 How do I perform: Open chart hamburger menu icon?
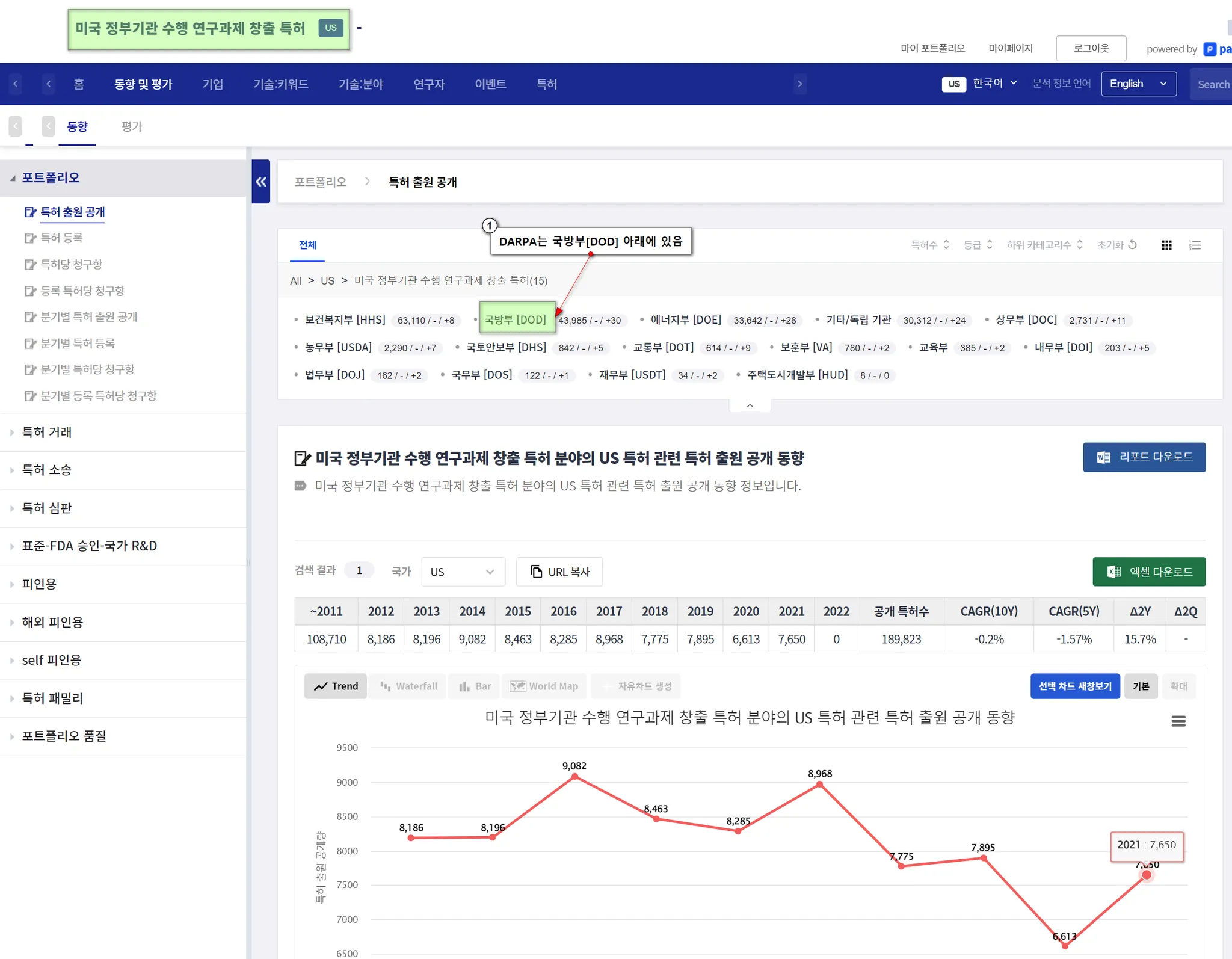1178,721
